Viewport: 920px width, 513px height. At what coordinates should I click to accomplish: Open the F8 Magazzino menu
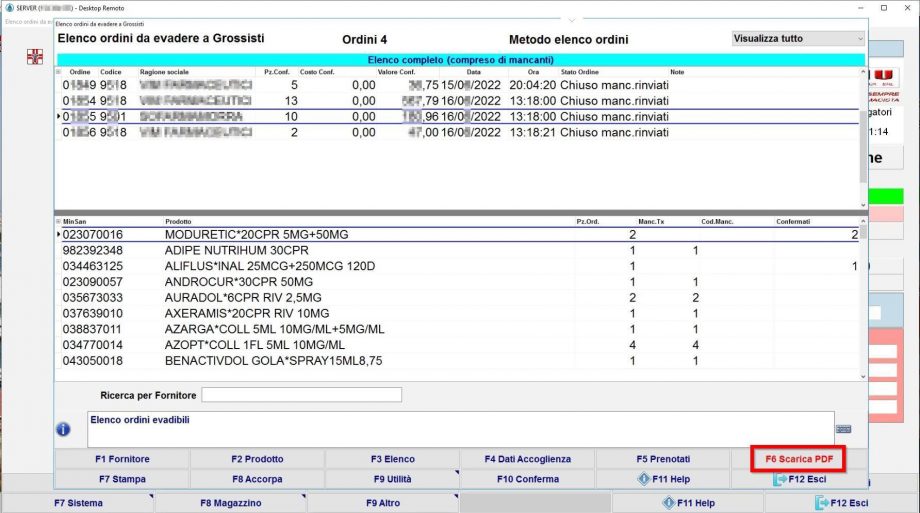pyautogui.click(x=230, y=503)
